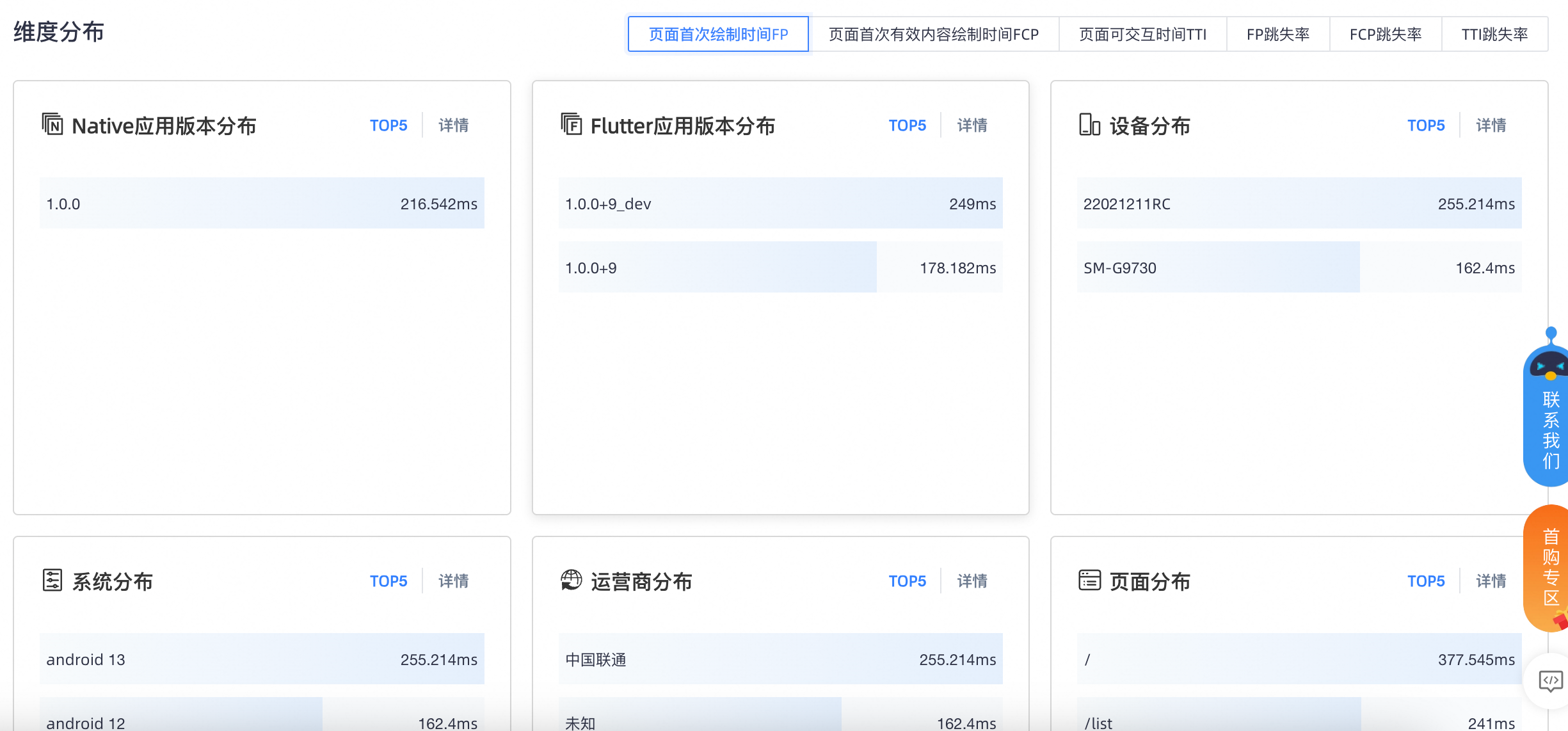
Task: Open the 首购专区 orange promo badge
Action: tap(1548, 568)
